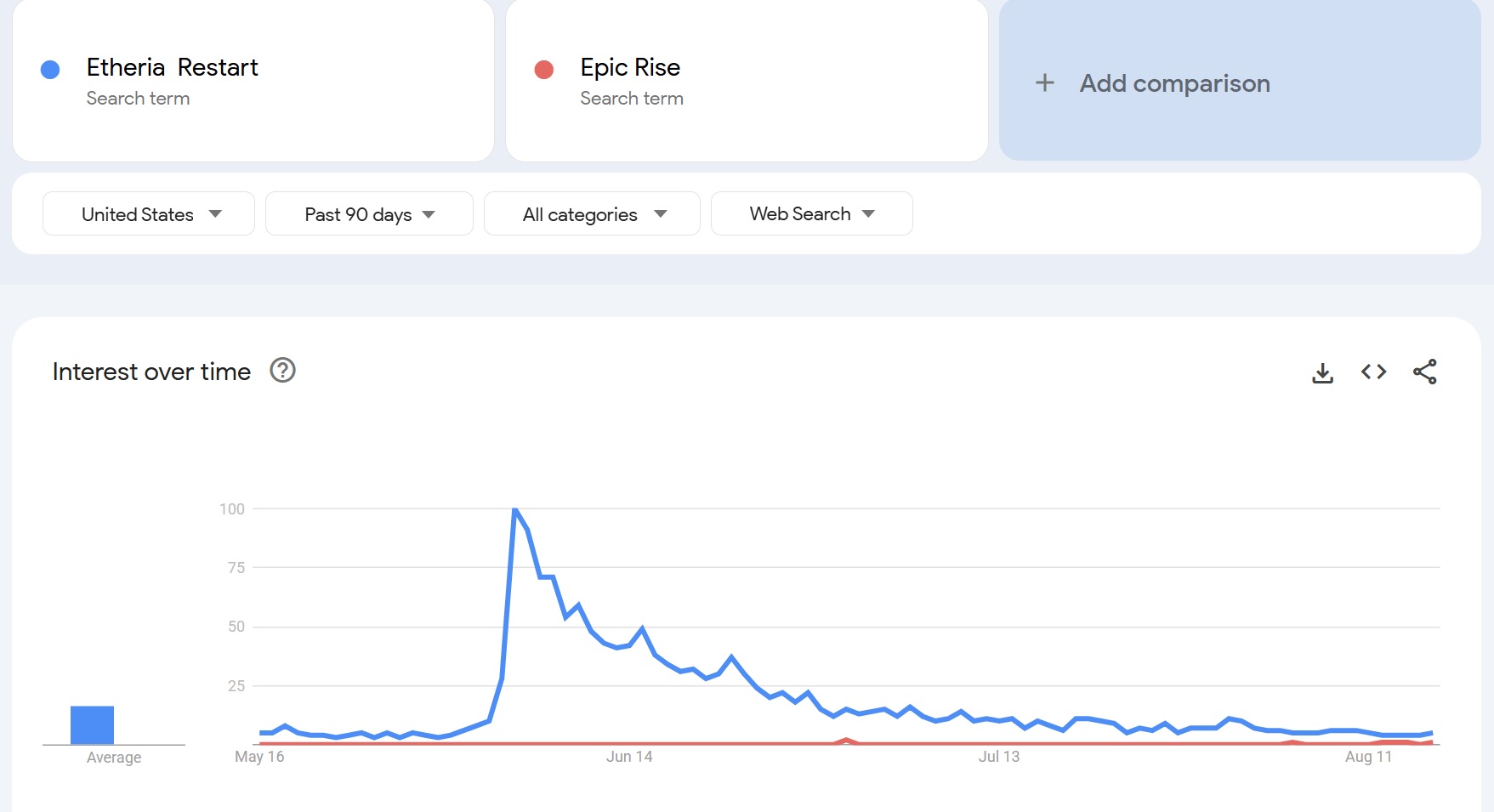Click the Jun 14 axis label
Viewport: 1494px width, 812px height.
pyautogui.click(x=629, y=757)
